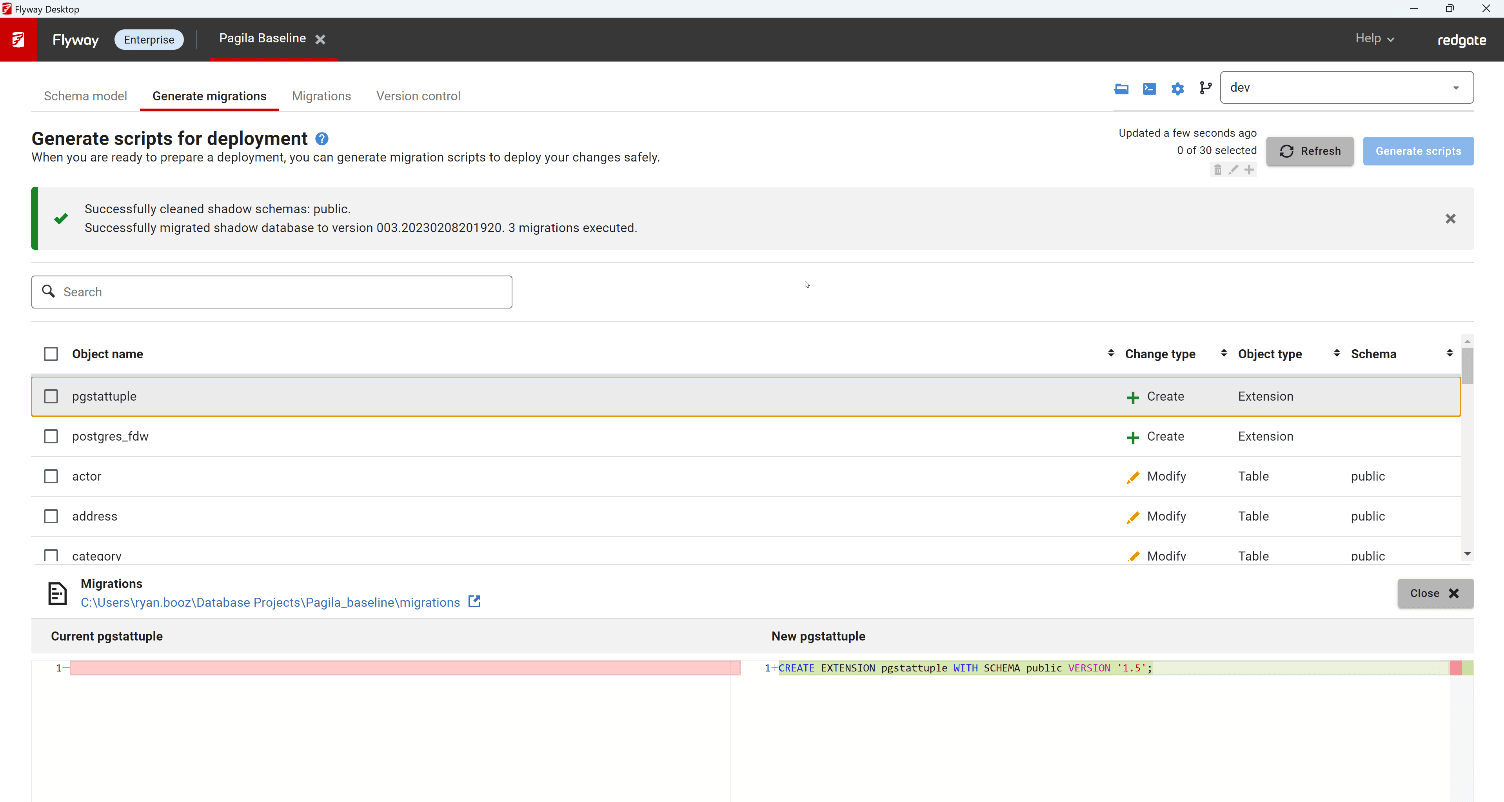Click in the Search input field
1504x802 pixels.
coord(272,292)
